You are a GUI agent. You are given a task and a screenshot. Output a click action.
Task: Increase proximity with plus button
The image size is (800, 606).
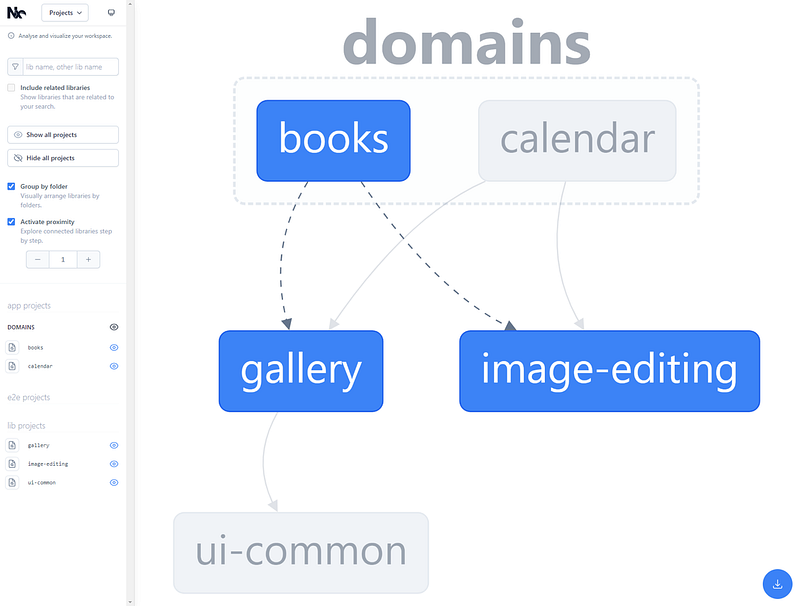(x=88, y=260)
